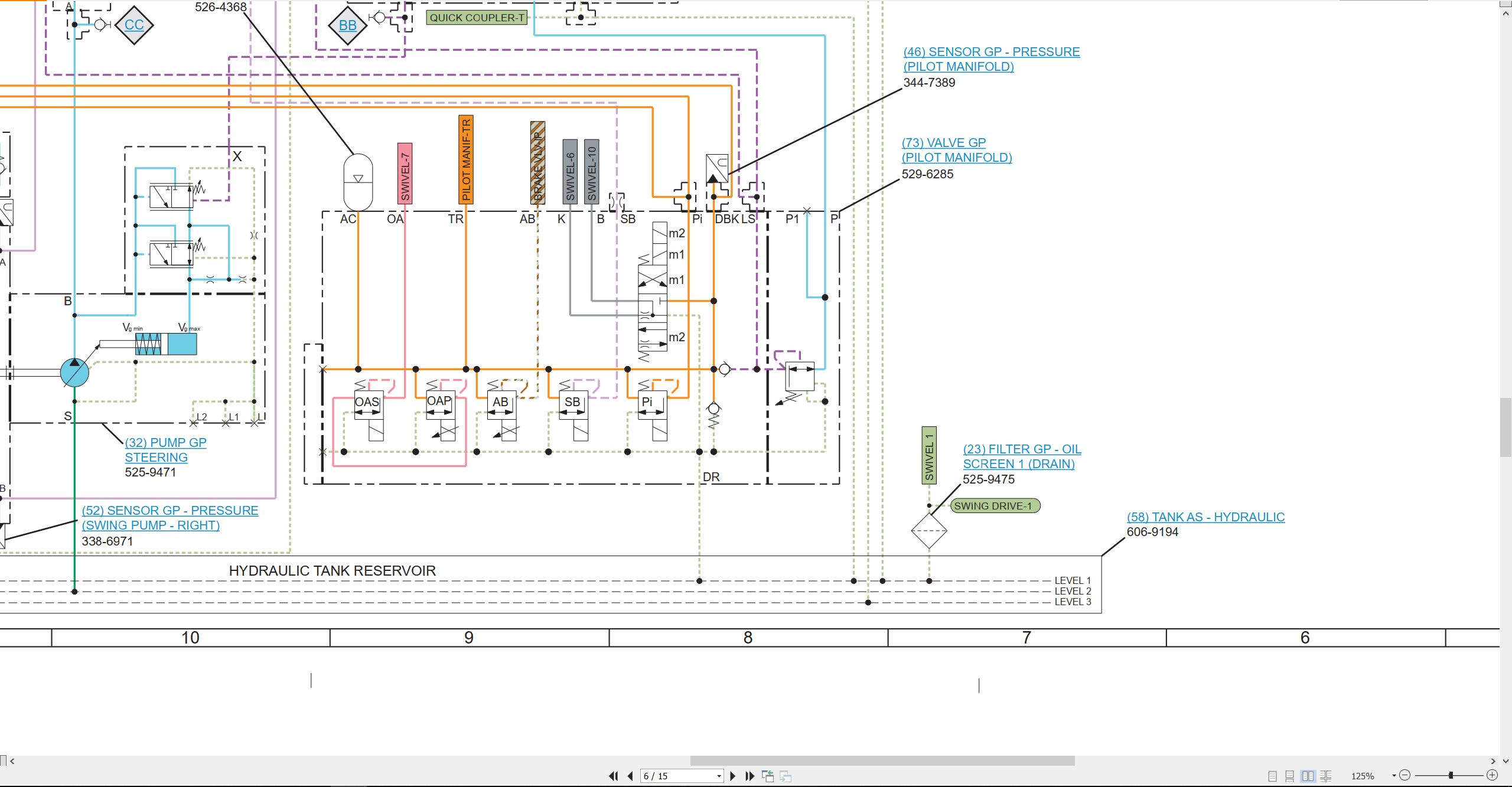The height and width of the screenshot is (787, 1512).
Task: Click the part number 344-7389
Action: point(929,83)
